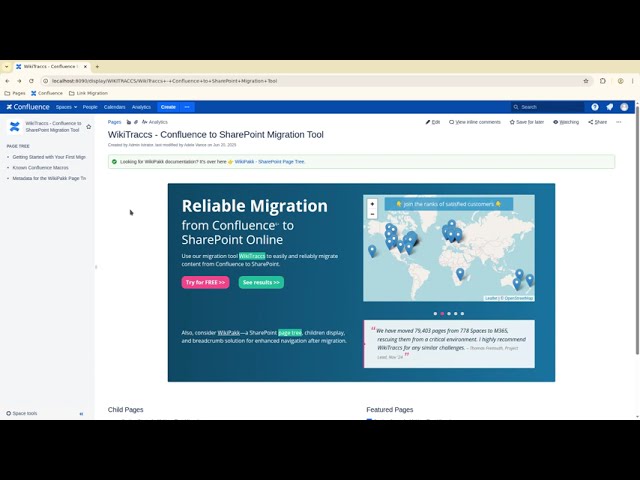The image size is (640, 480).
Task: Open Getting Started with Your First Migration
Action: click(49, 157)
